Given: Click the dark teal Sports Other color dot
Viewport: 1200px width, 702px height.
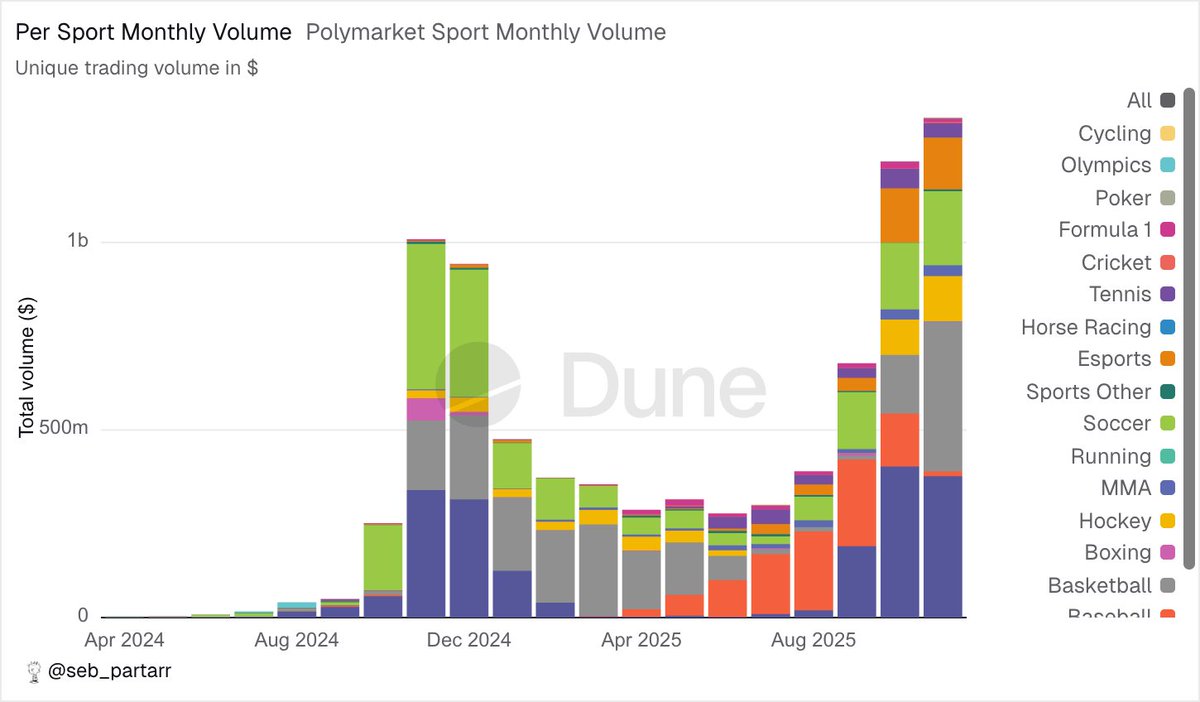Looking at the screenshot, I should 1168,392.
